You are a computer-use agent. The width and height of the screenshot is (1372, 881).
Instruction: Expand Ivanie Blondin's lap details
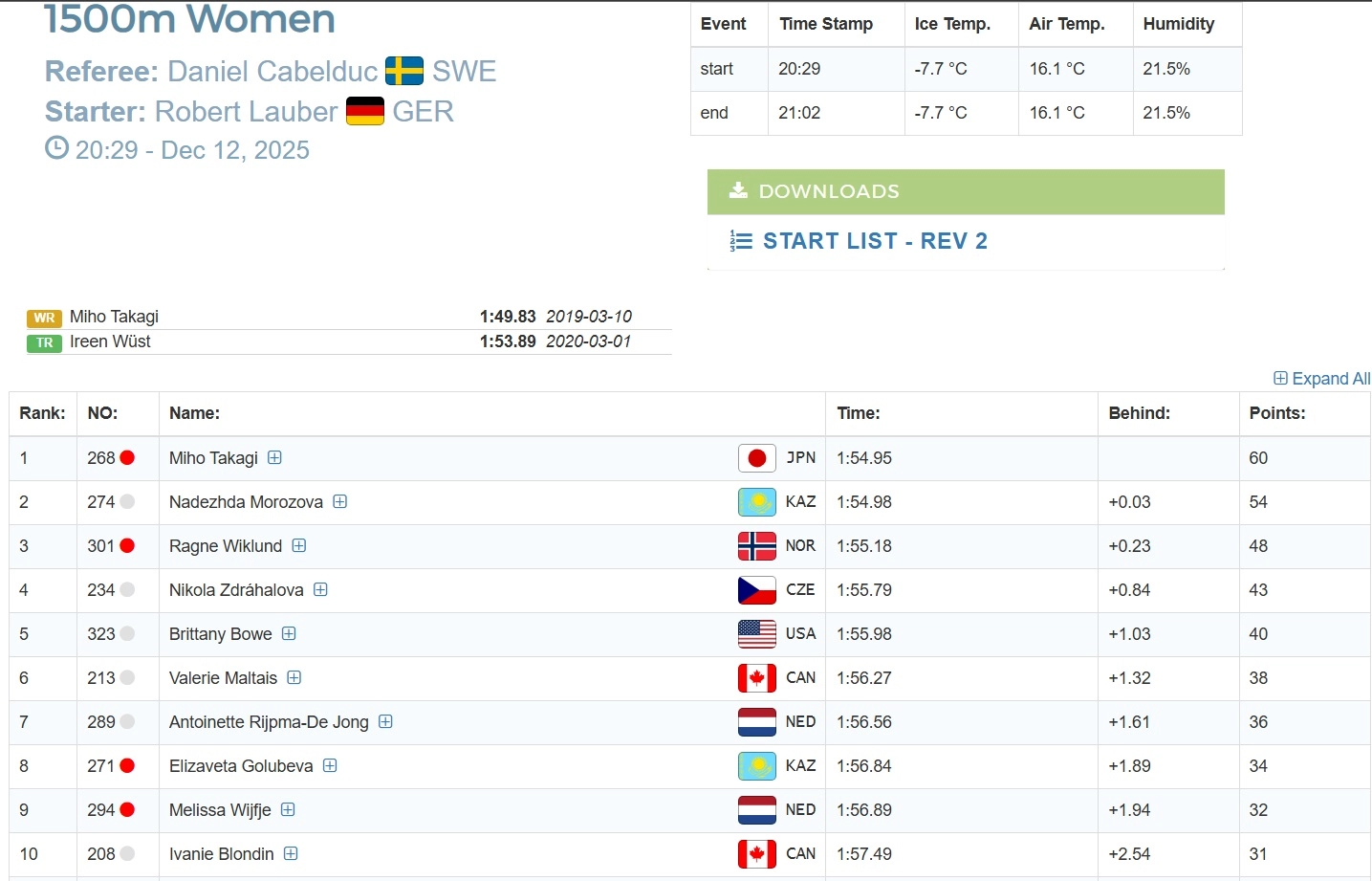[x=291, y=853]
